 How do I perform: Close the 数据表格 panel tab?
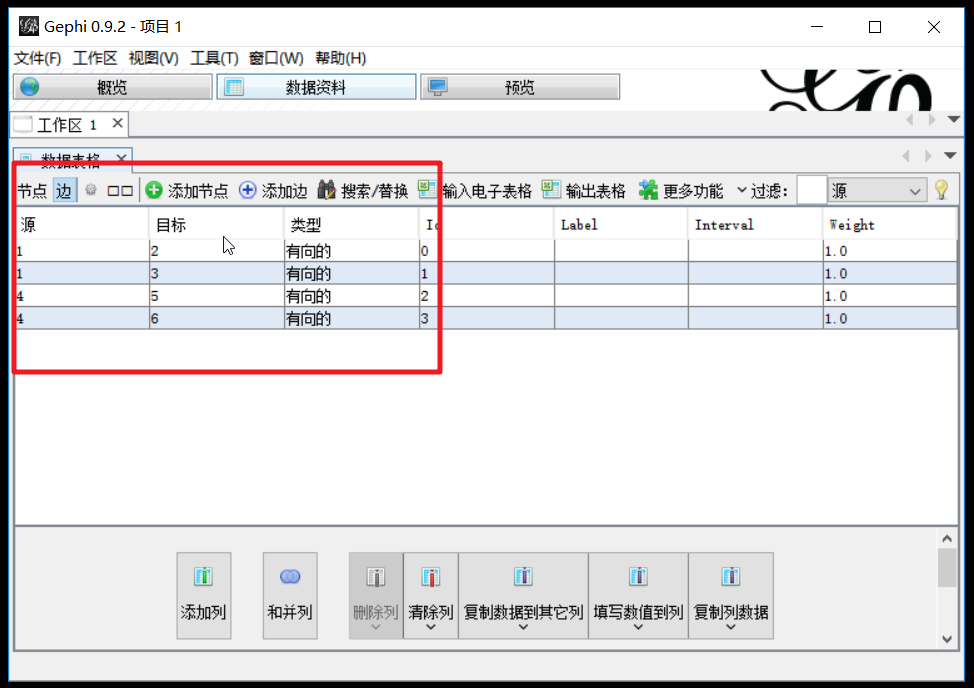click(121, 158)
